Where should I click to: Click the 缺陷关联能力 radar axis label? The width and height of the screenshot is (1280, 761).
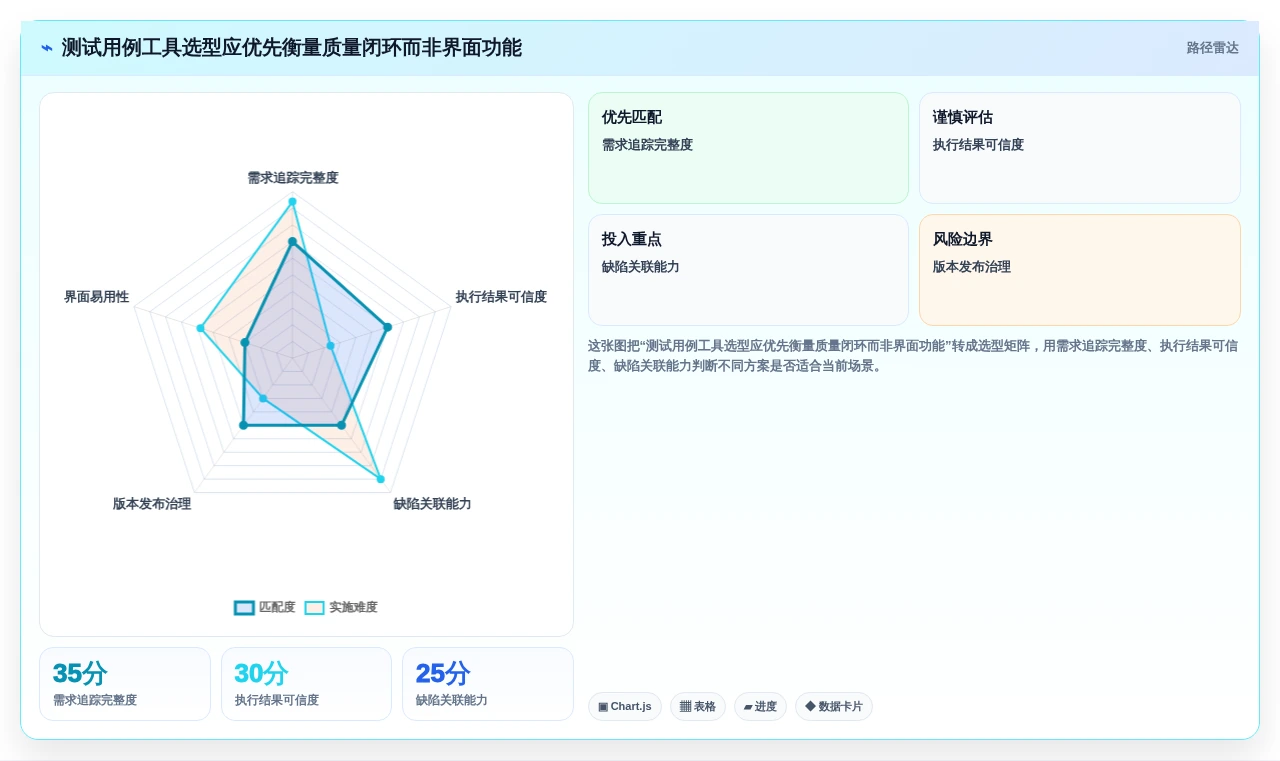pyautogui.click(x=432, y=504)
